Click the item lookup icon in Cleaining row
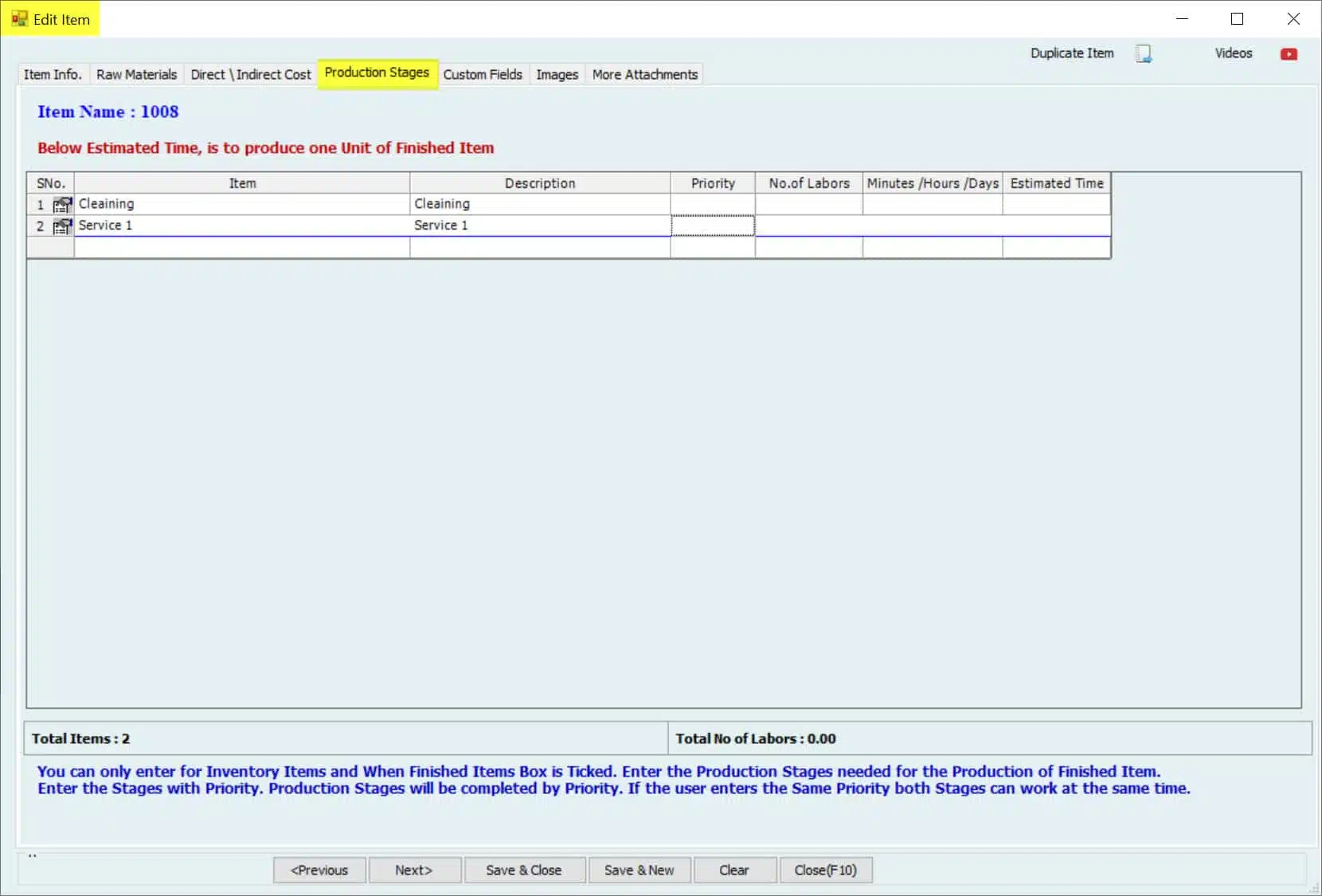The image size is (1322, 896). (x=62, y=205)
